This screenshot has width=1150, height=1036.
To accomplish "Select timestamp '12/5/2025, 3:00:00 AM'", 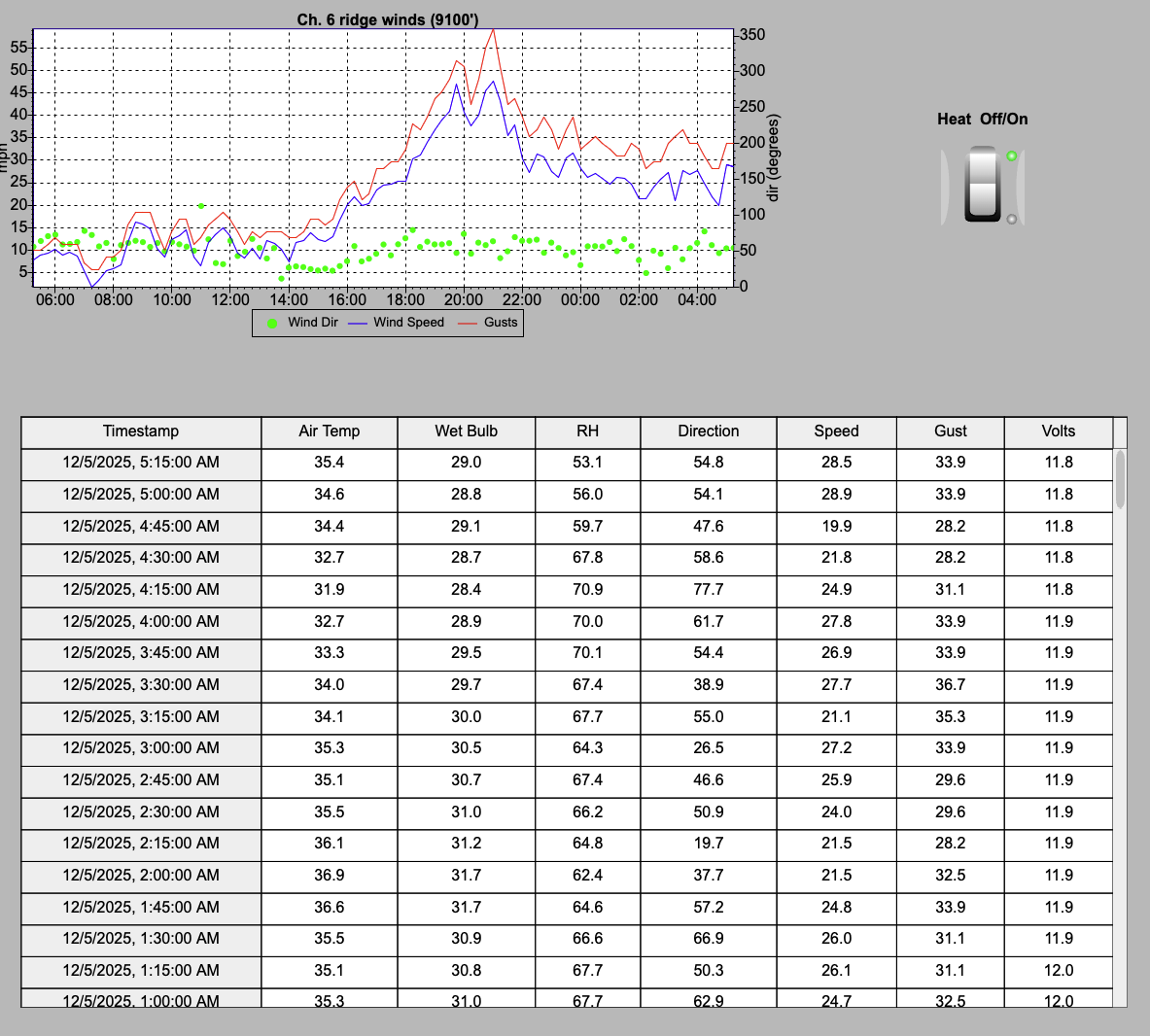I will coord(141,748).
